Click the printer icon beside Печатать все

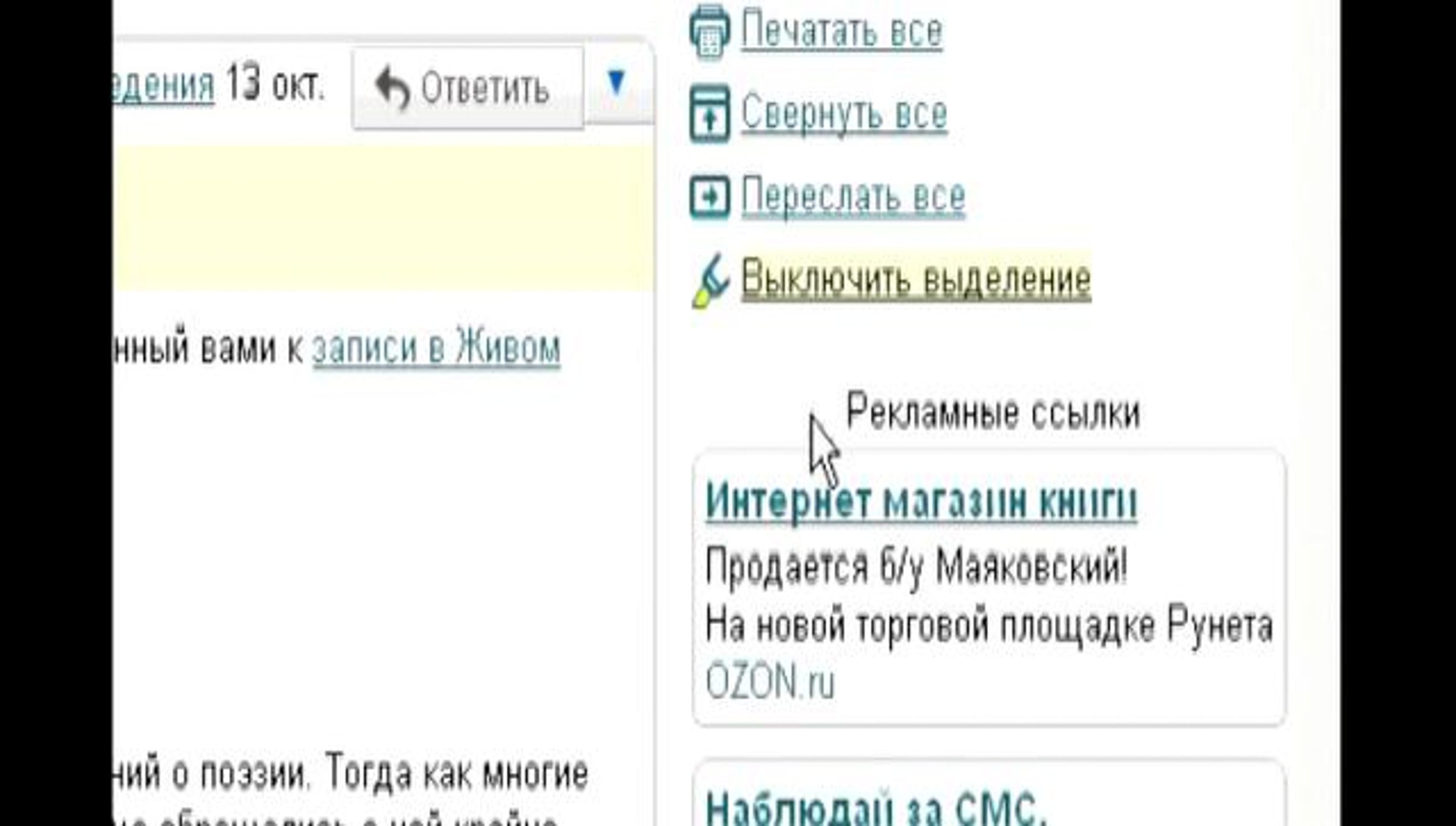pyautogui.click(x=709, y=31)
